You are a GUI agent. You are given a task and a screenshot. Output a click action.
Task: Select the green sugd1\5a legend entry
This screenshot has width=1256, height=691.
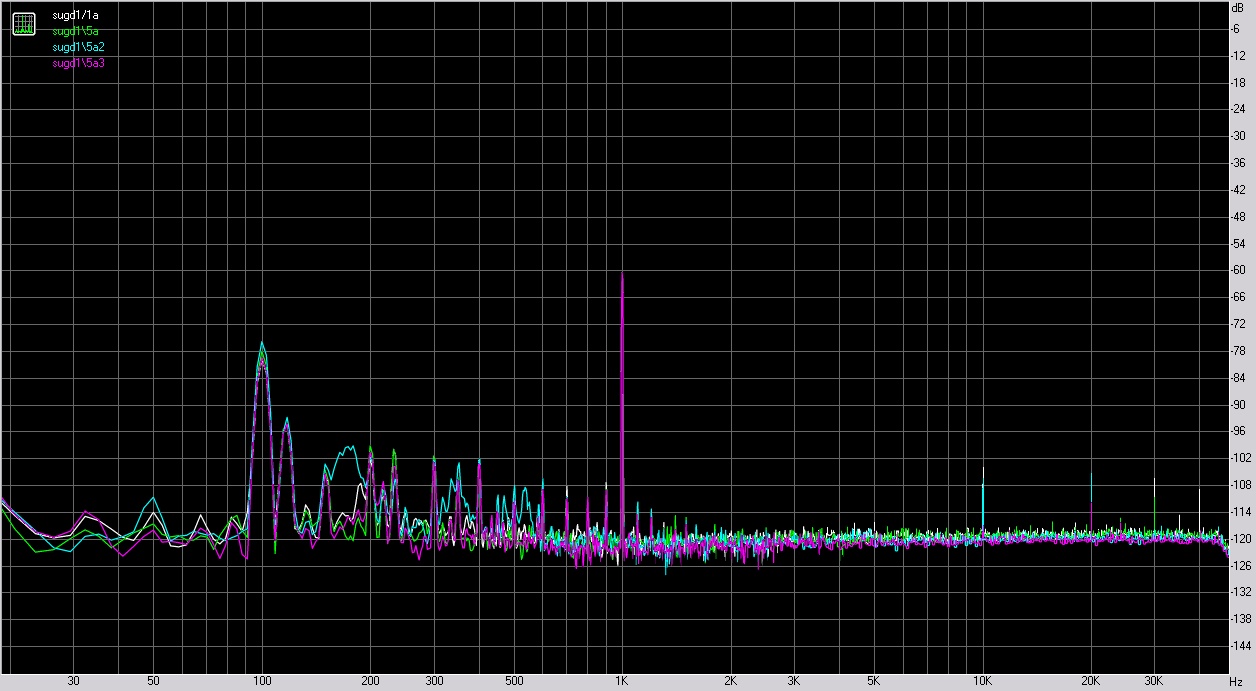tap(74, 31)
